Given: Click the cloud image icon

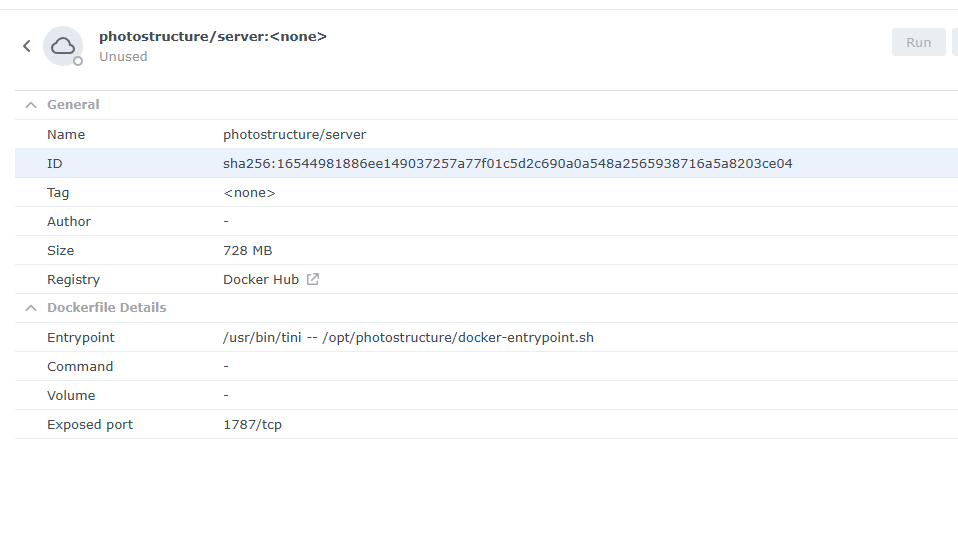Looking at the screenshot, I should click(63, 46).
